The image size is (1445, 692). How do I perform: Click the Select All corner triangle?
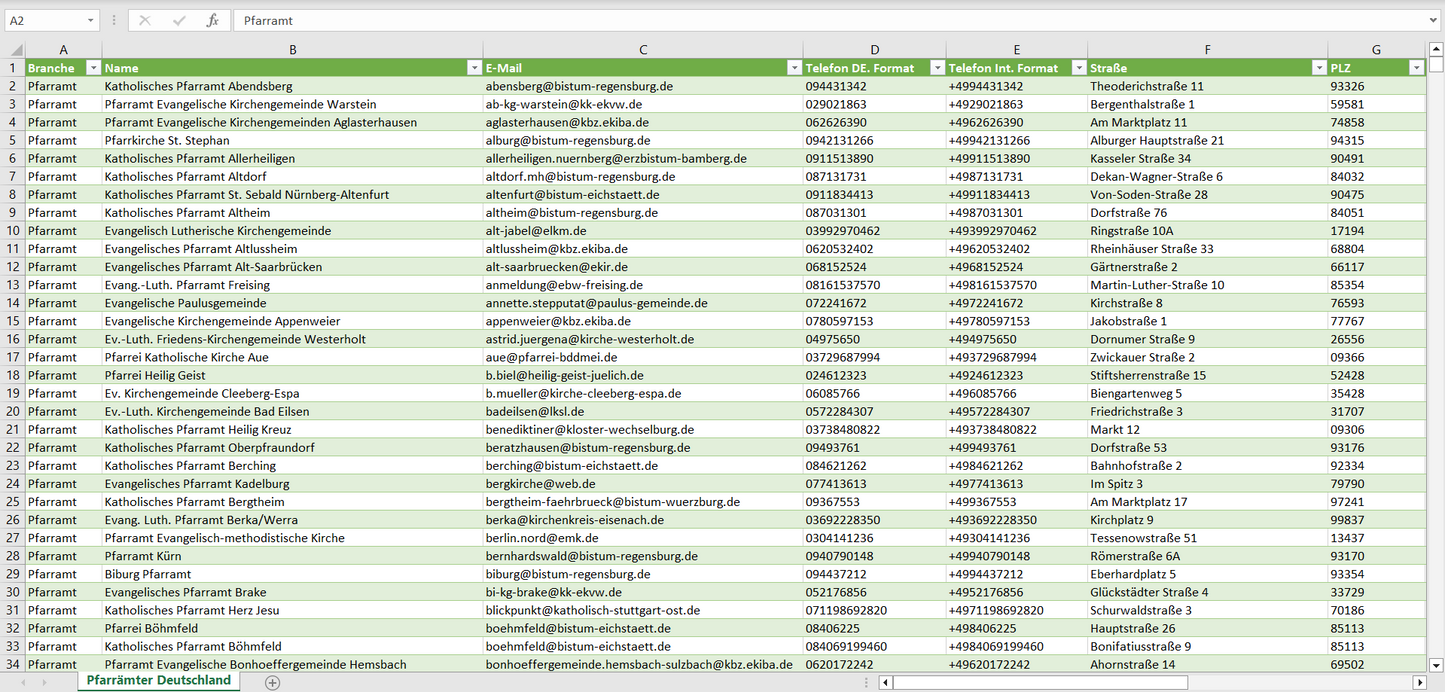(x=14, y=50)
